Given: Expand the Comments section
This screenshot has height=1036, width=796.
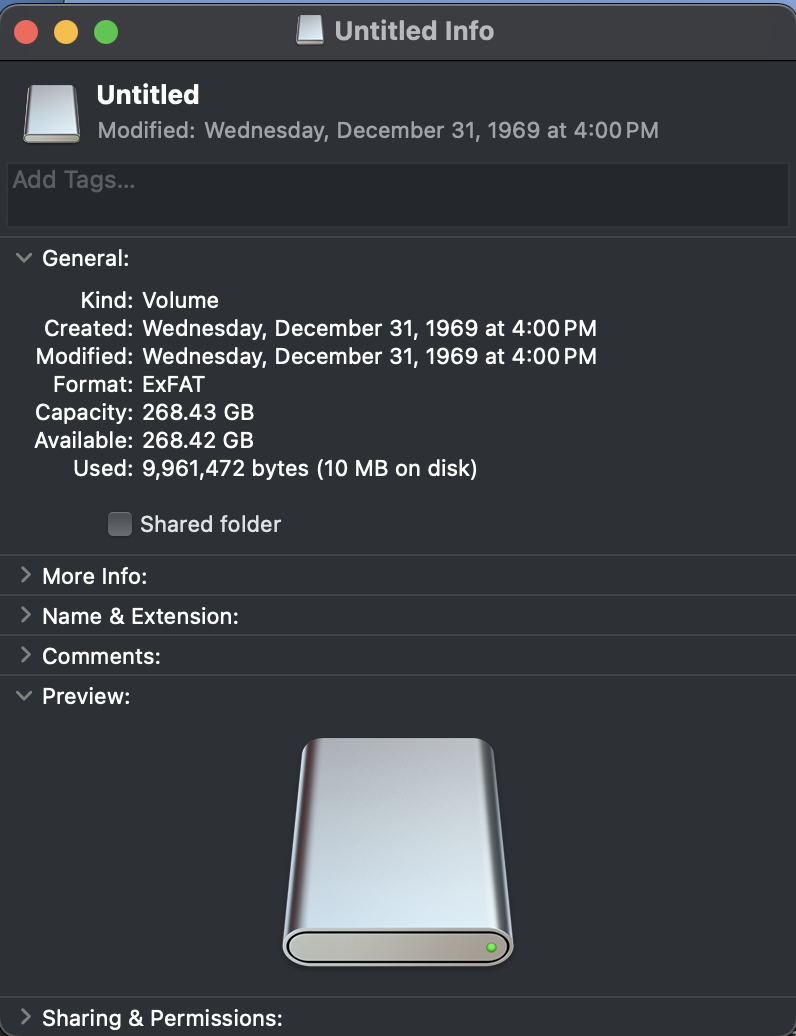Looking at the screenshot, I should tap(25, 656).
